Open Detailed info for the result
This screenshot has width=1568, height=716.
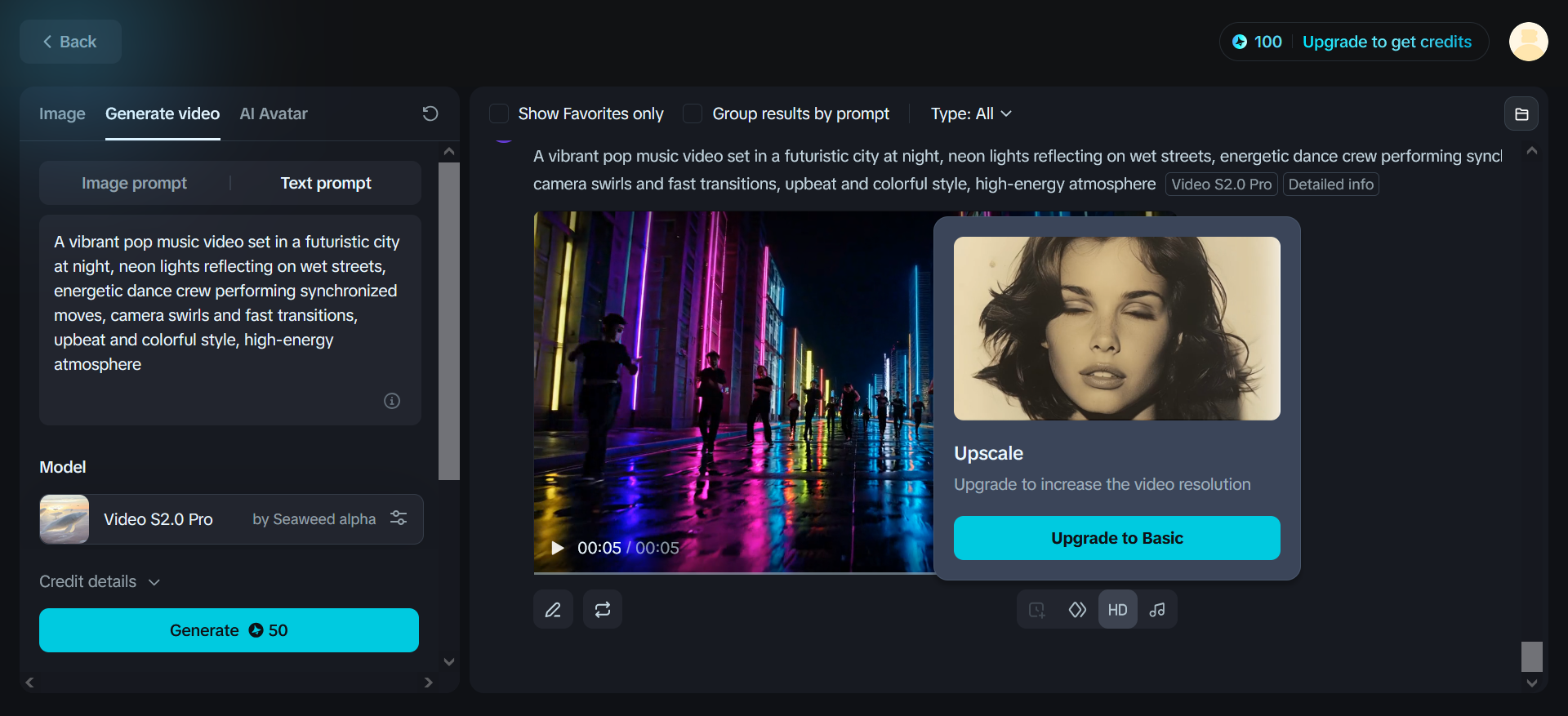coord(1331,185)
